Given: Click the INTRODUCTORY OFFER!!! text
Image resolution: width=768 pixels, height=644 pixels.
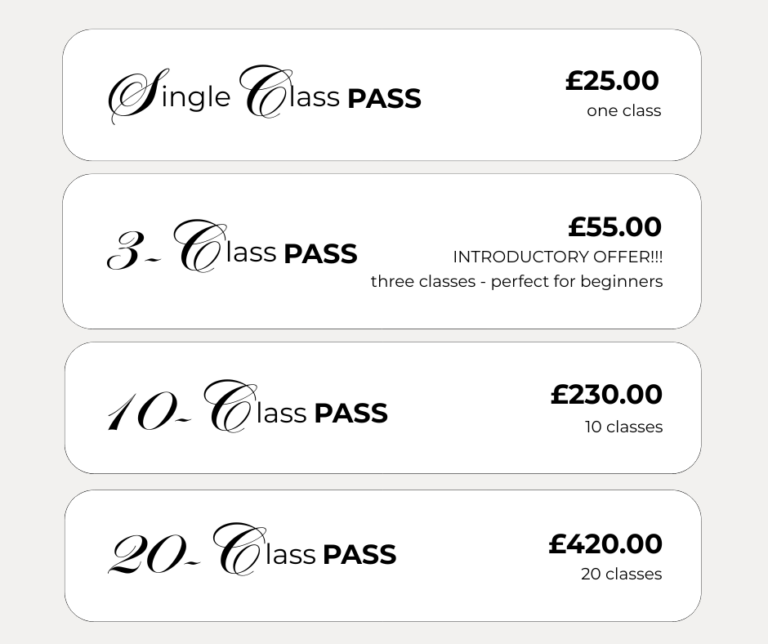Looking at the screenshot, I should (x=558, y=257).
